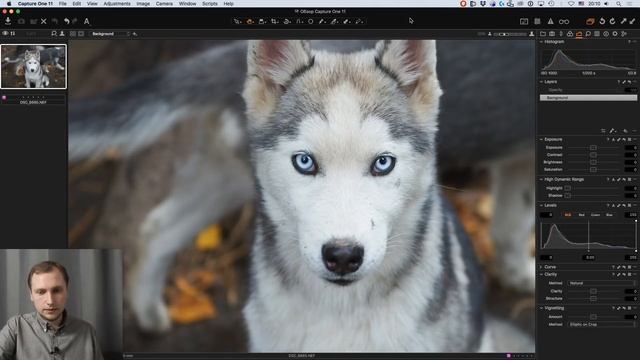640x360 pixels.
Task: Click the Levels midtone 0.00 field
Action: [590, 258]
